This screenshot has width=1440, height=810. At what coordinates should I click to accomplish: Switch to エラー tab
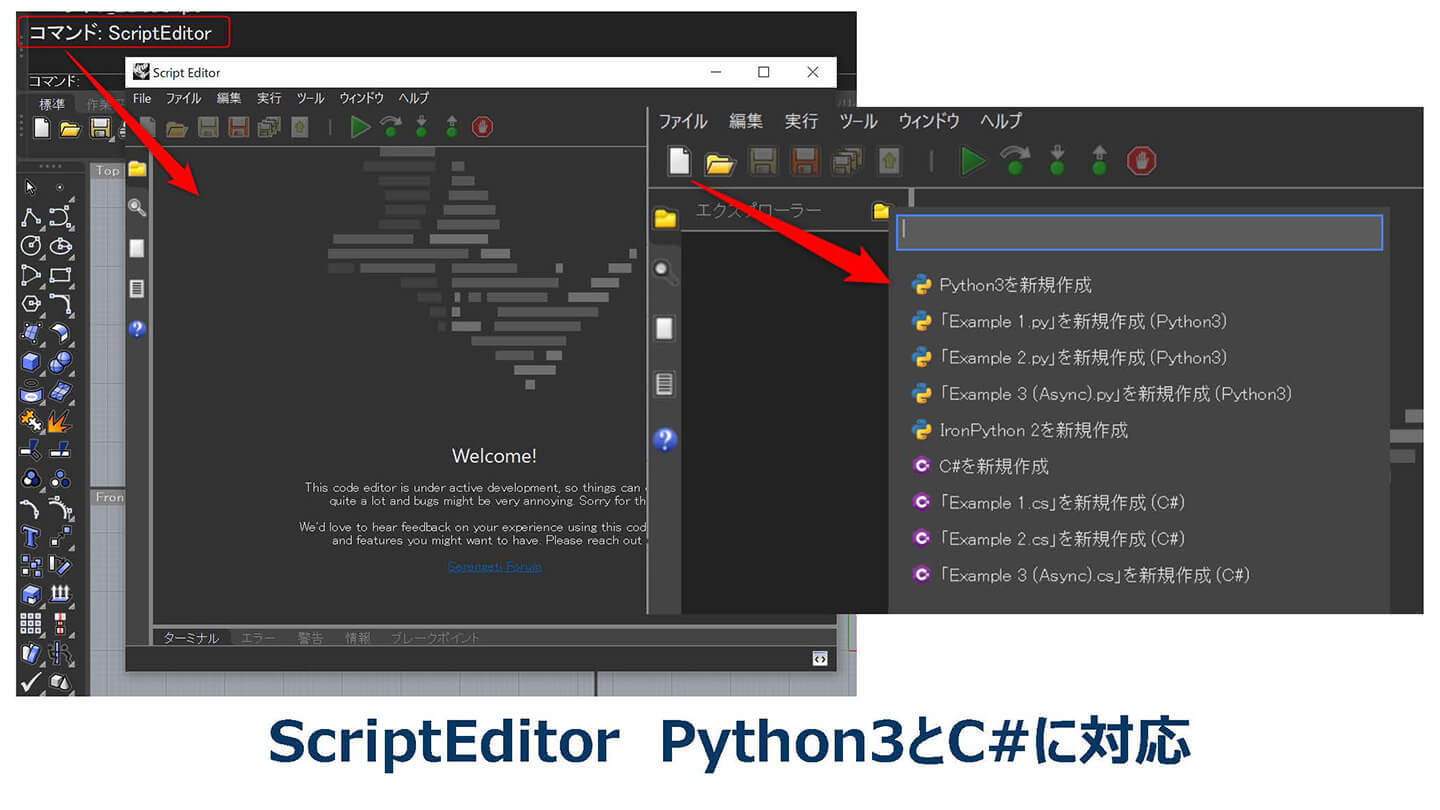258,638
